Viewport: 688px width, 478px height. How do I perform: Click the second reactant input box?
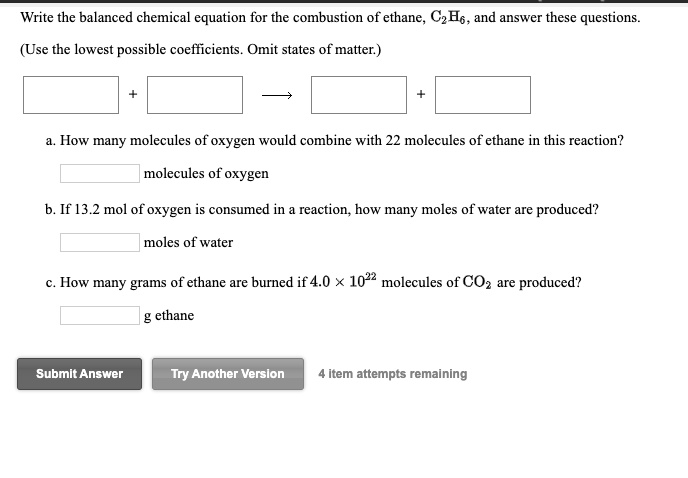[x=195, y=95]
